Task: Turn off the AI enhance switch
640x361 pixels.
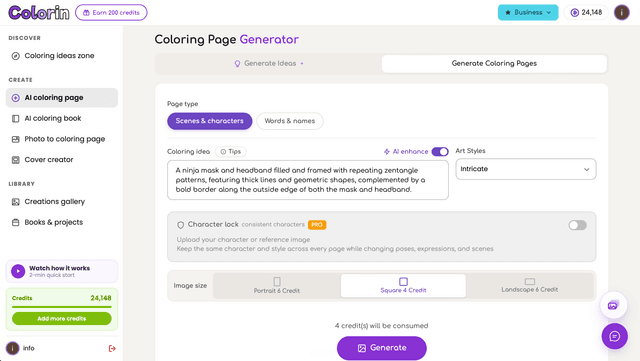Action: coord(440,152)
